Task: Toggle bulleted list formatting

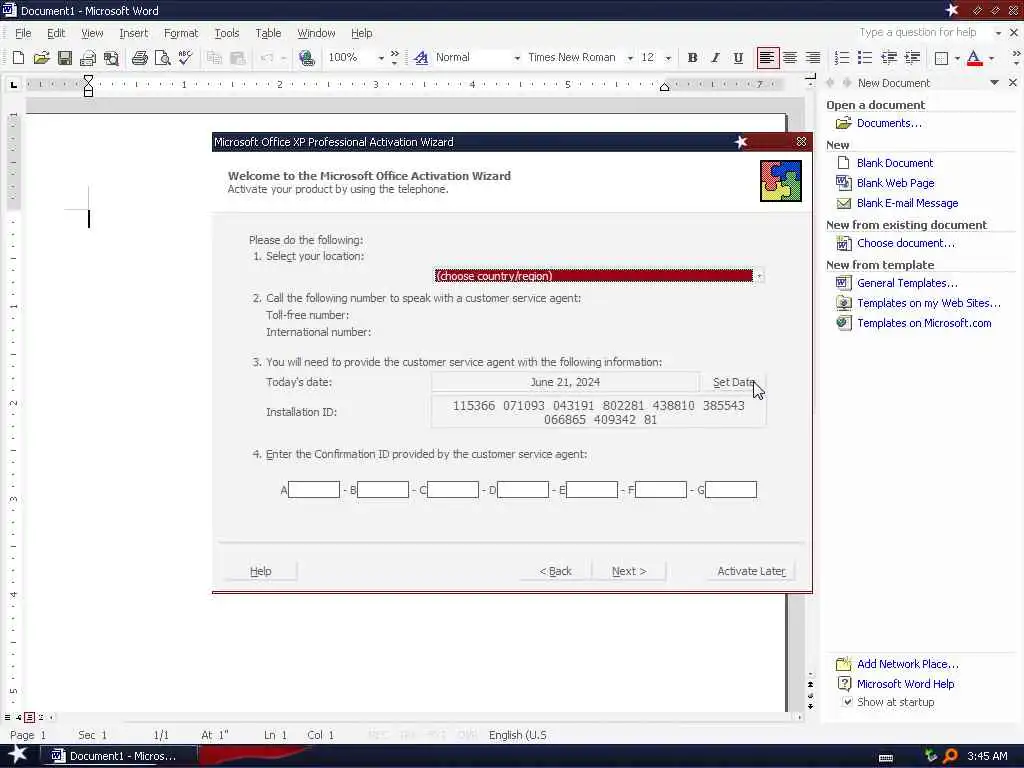Action: (x=865, y=58)
